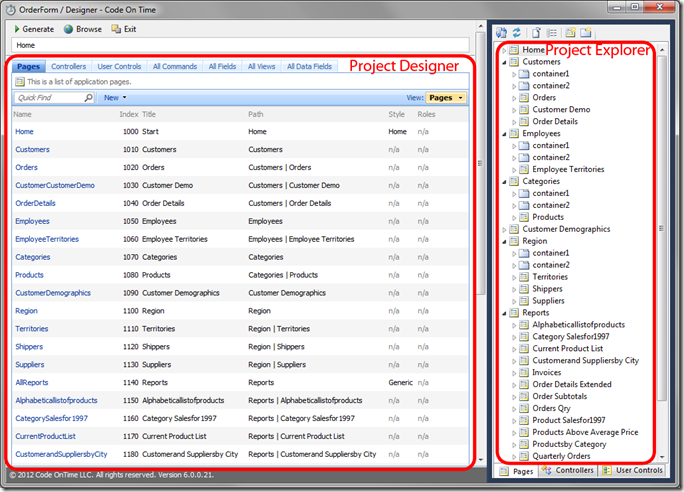Viewport: 684px width, 492px height.
Task: Click the green Generate arrow icon
Action: 17,29
